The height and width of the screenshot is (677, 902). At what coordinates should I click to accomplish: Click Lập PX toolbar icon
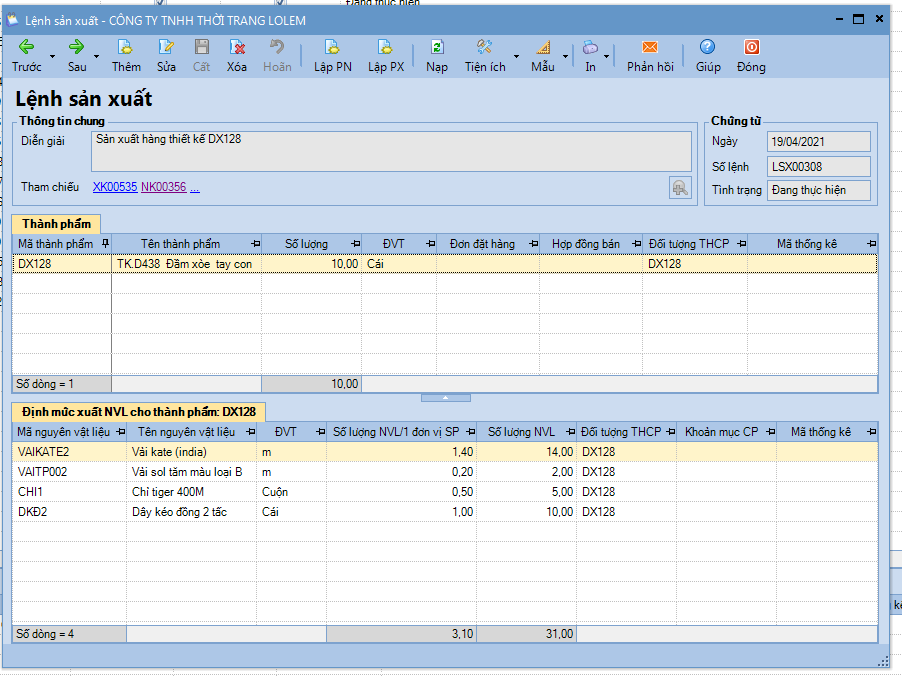click(385, 47)
